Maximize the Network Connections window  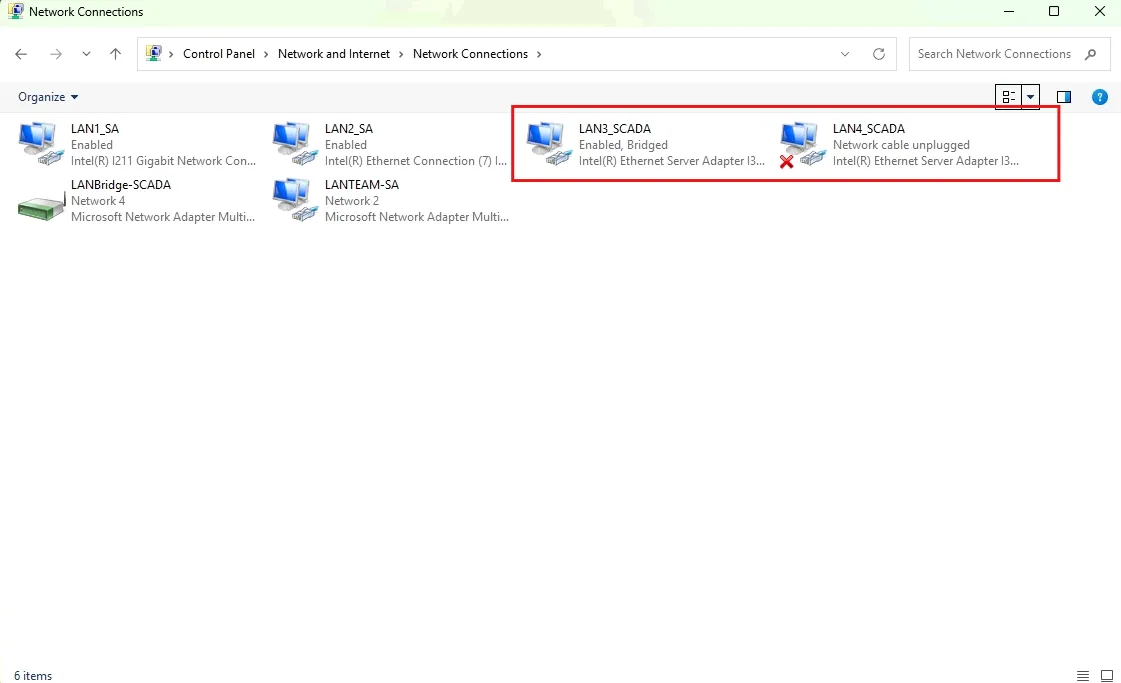(x=1054, y=11)
